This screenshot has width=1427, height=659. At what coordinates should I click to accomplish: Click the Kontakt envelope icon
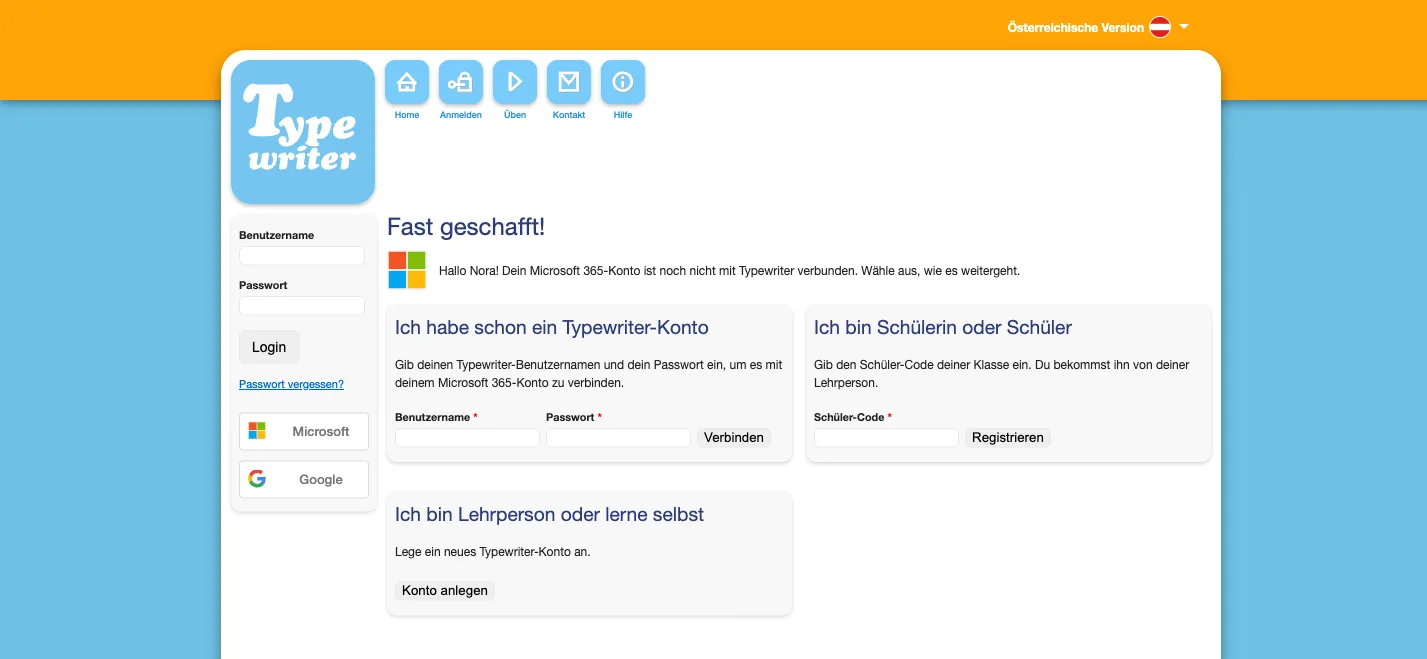click(569, 82)
